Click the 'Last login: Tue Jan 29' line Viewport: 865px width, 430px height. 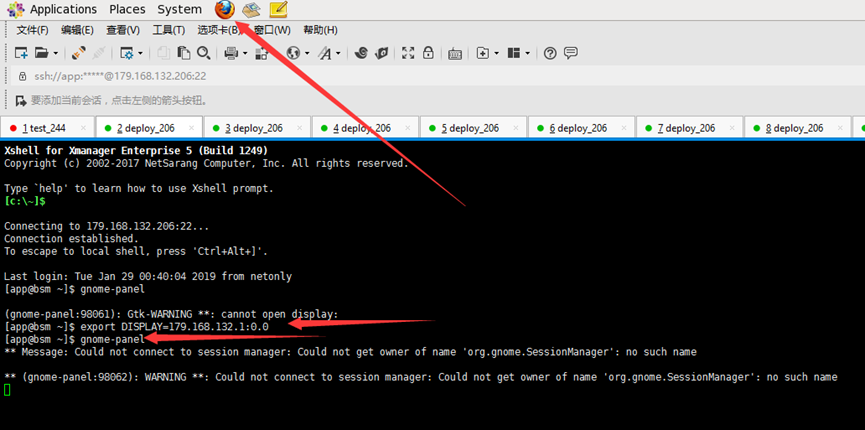[x=148, y=276]
